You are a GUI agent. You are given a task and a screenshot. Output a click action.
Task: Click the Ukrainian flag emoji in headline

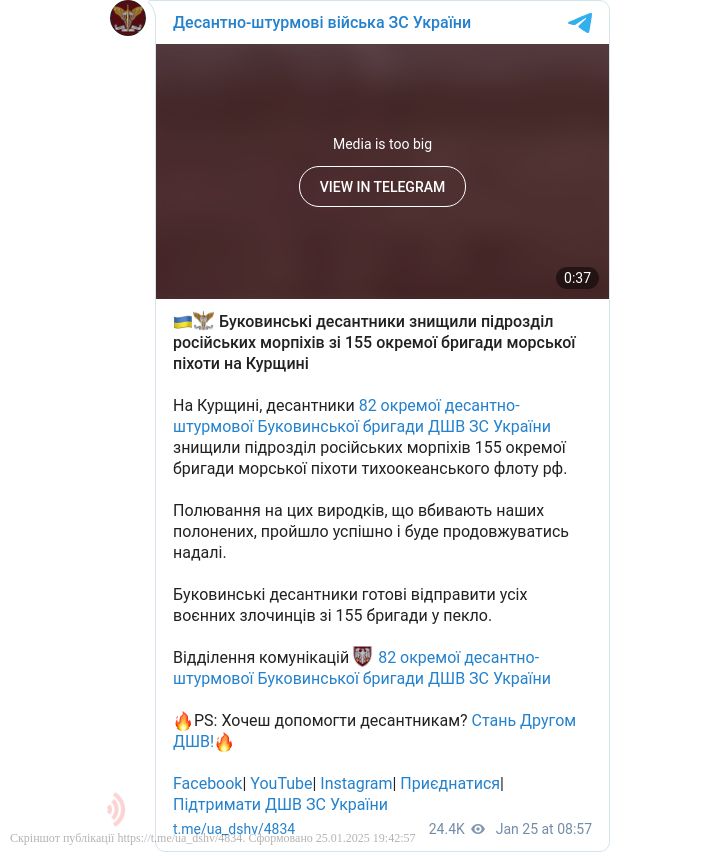182,322
